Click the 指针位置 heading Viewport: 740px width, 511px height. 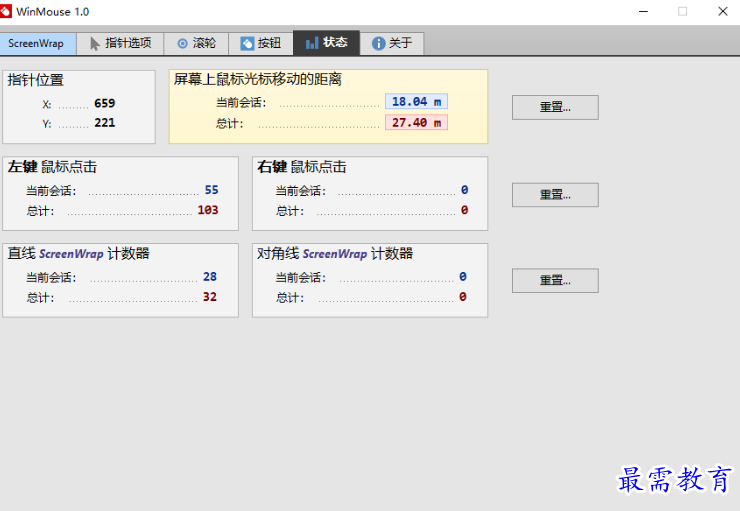click(x=35, y=80)
